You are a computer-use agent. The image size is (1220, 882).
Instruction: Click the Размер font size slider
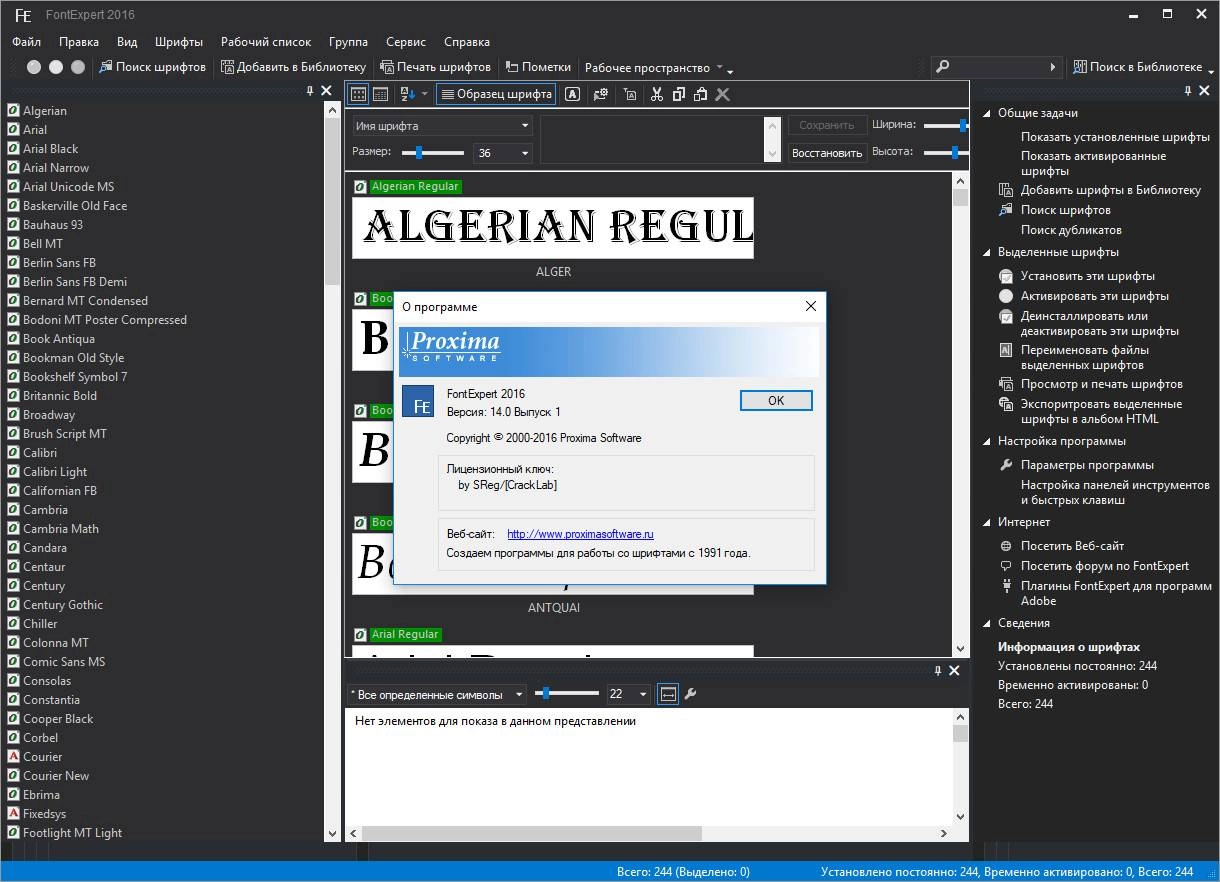tap(433, 153)
